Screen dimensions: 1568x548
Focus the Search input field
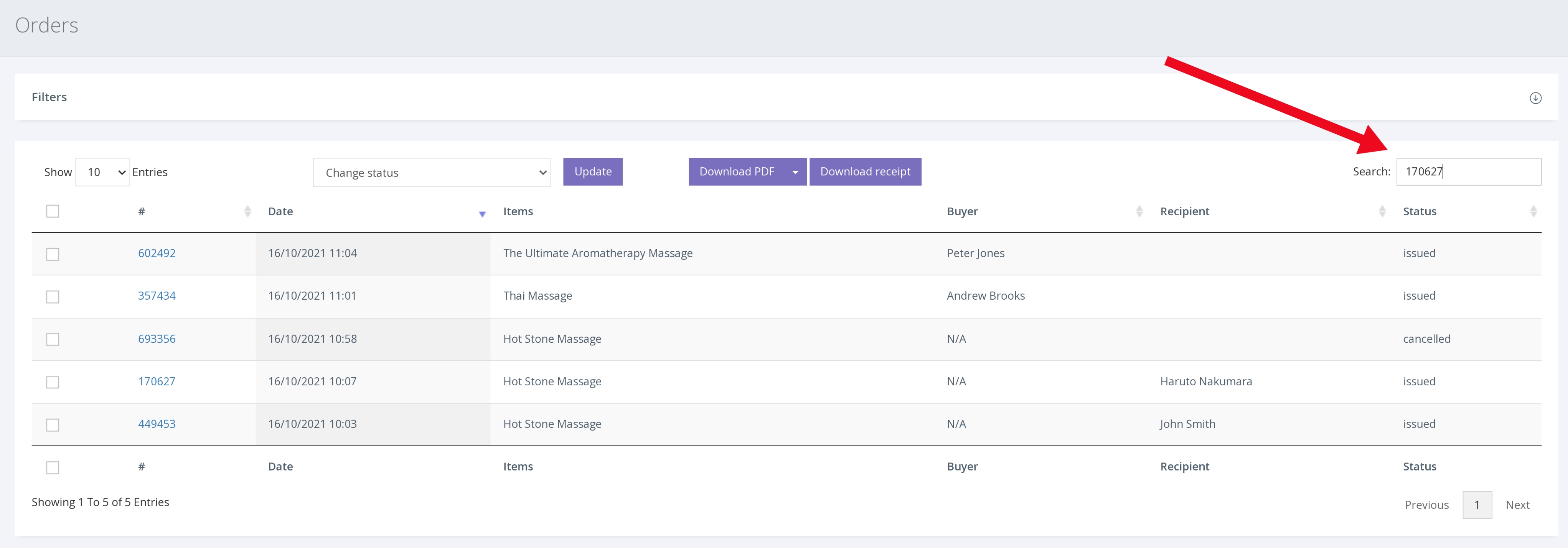[x=1468, y=172]
